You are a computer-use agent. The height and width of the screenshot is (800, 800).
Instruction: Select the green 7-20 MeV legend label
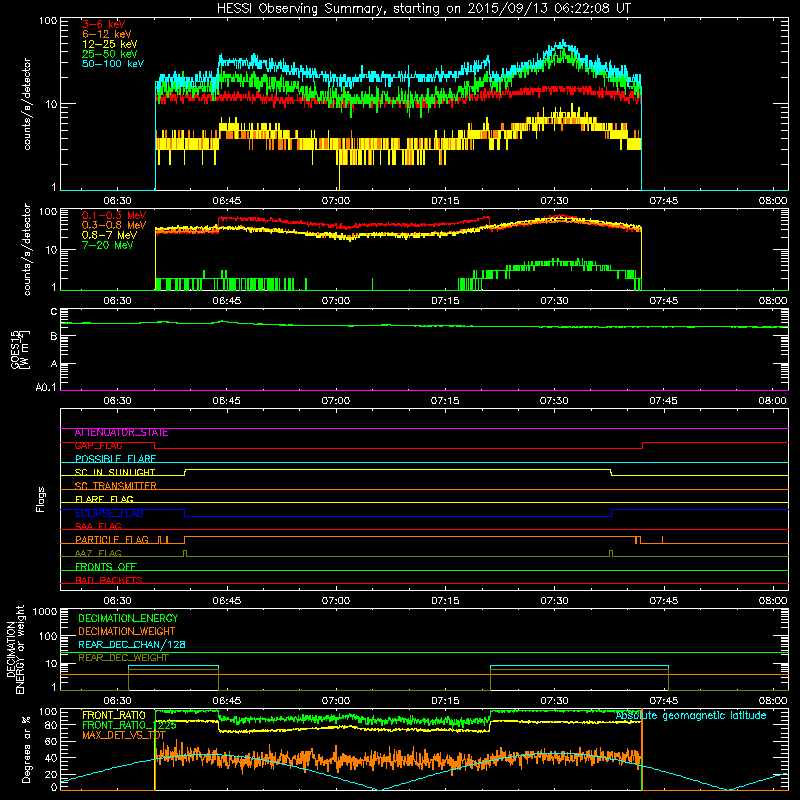(x=108, y=245)
